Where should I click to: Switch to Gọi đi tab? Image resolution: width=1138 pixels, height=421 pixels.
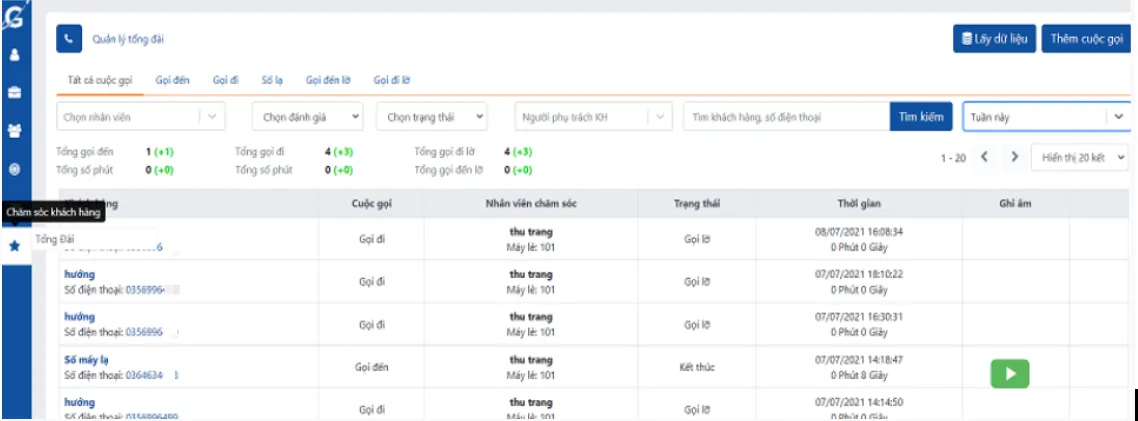click(226, 80)
